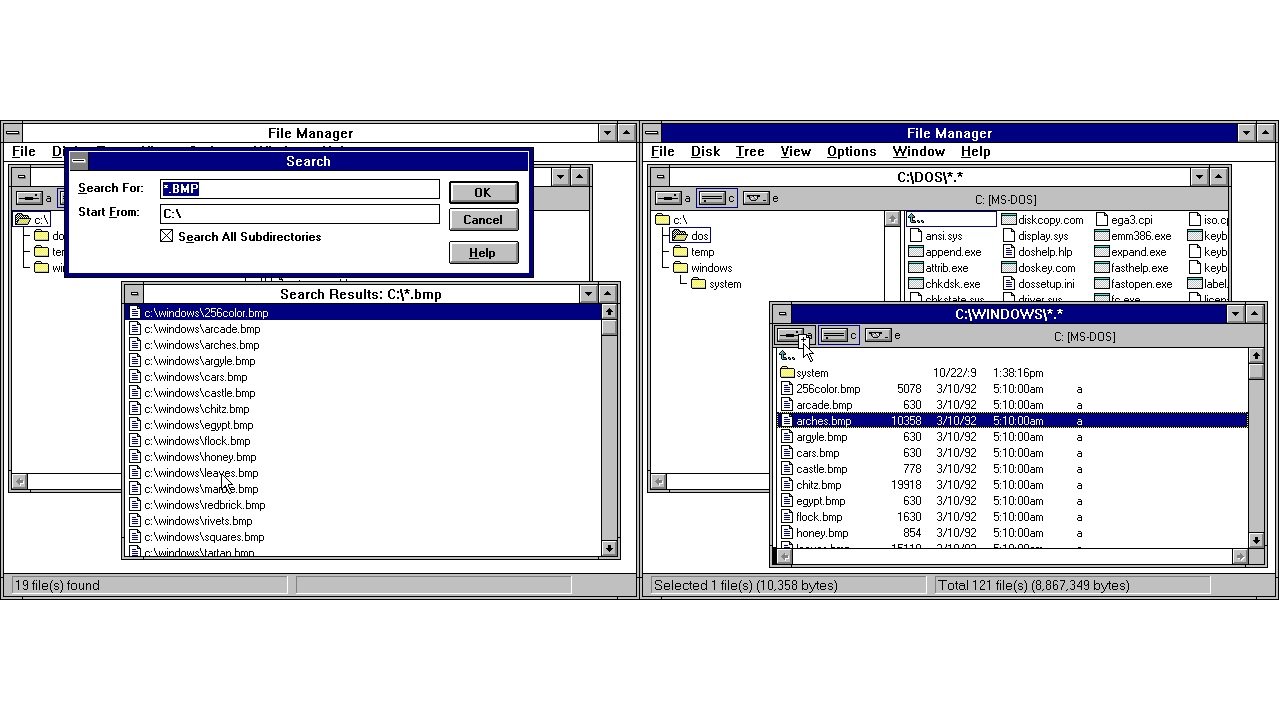The image size is (1280, 720).
Task: Select emm386.exe program icon
Action: click(1102, 236)
